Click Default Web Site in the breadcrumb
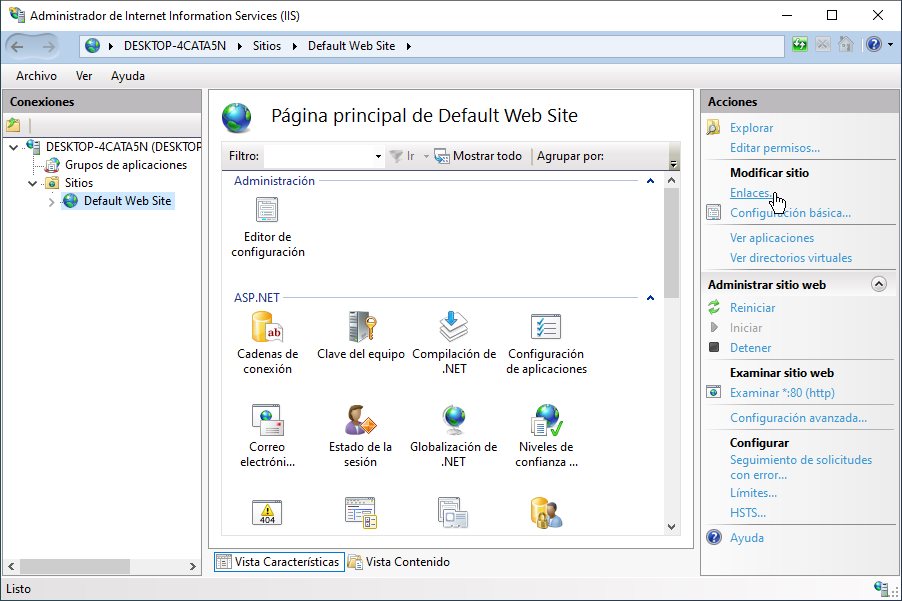Viewport: 902px width, 601px height. click(x=351, y=46)
